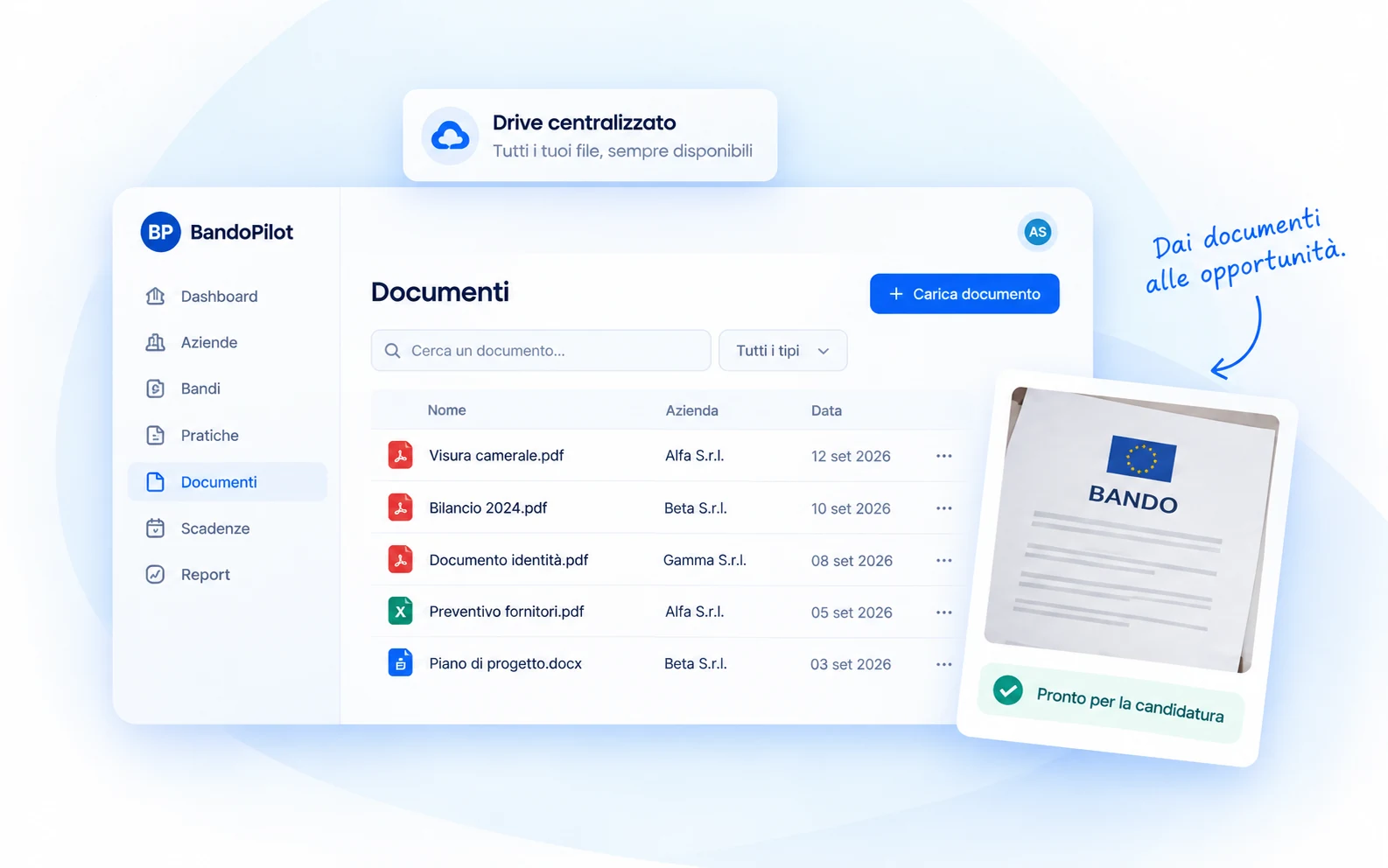This screenshot has width=1388, height=868.
Task: Click the spreadsheet icon for Preventivo fornitori.pdf
Action: click(401, 612)
